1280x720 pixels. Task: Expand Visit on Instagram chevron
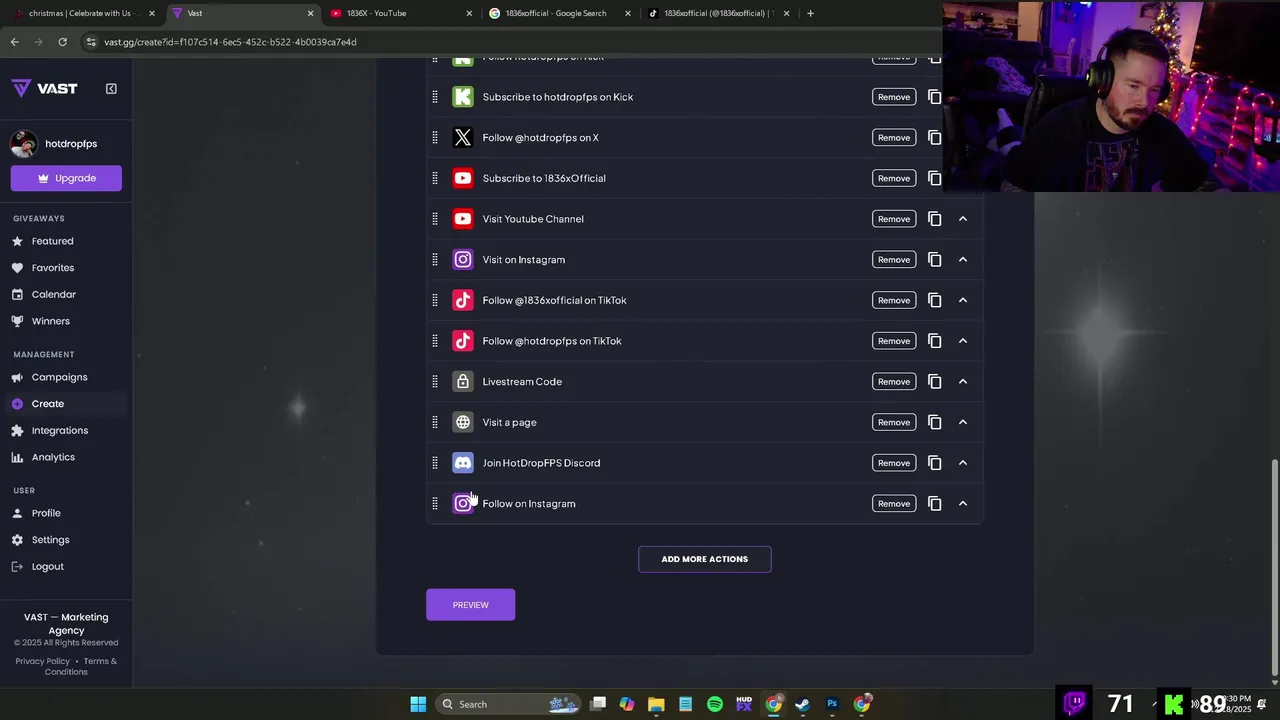pyautogui.click(x=963, y=260)
